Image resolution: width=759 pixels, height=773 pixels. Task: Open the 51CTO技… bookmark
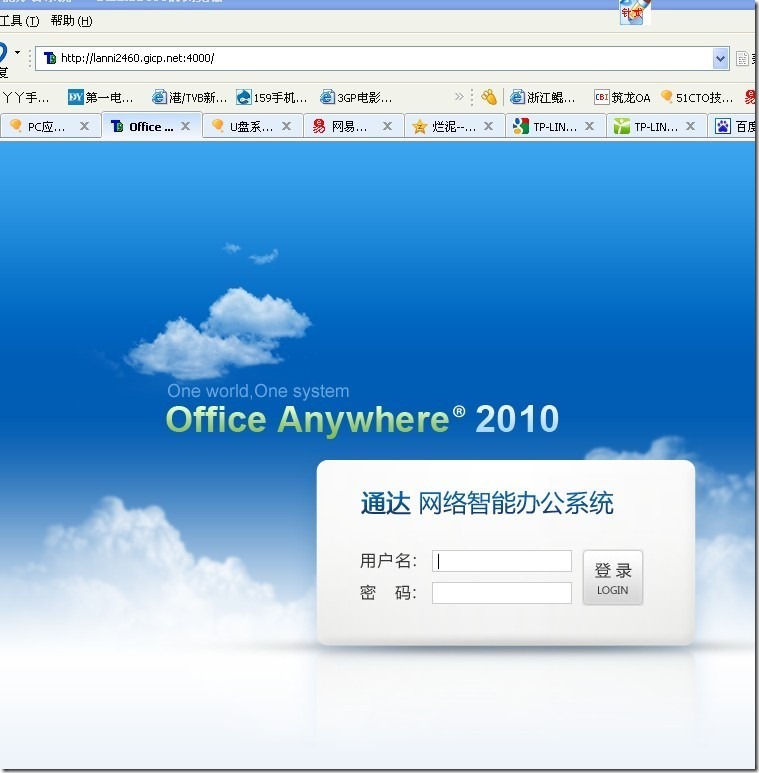(x=697, y=98)
